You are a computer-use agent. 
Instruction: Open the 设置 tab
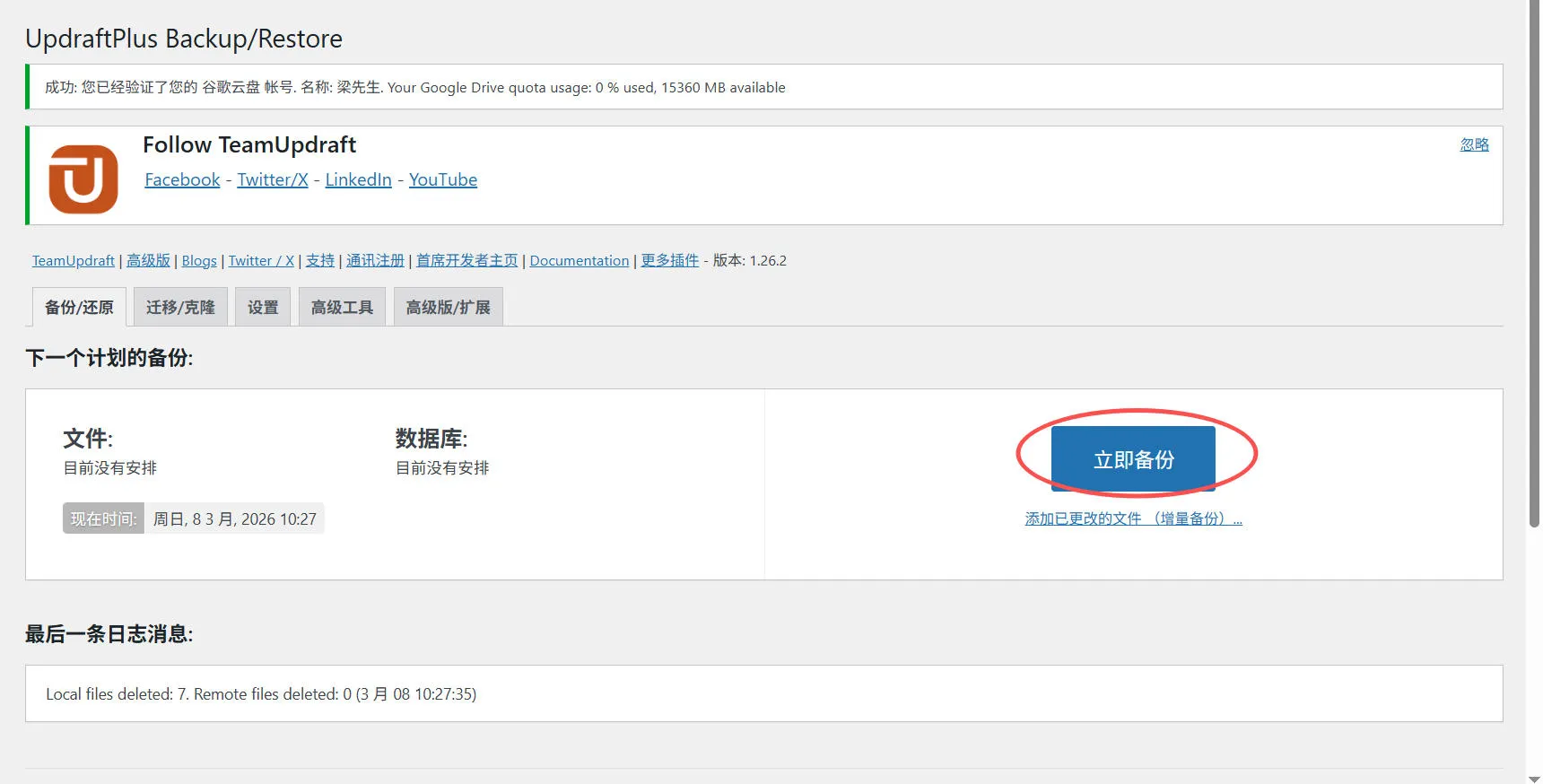pyautogui.click(x=263, y=308)
